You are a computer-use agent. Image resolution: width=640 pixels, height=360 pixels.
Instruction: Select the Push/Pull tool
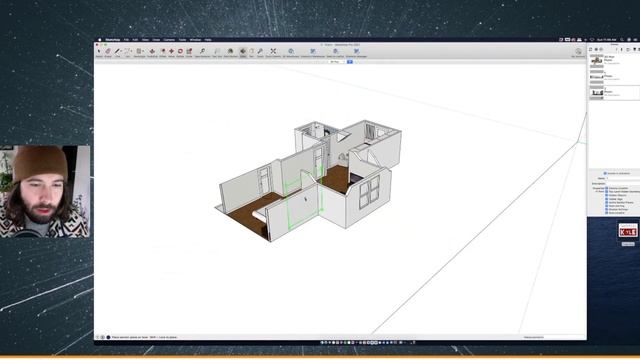152,51
